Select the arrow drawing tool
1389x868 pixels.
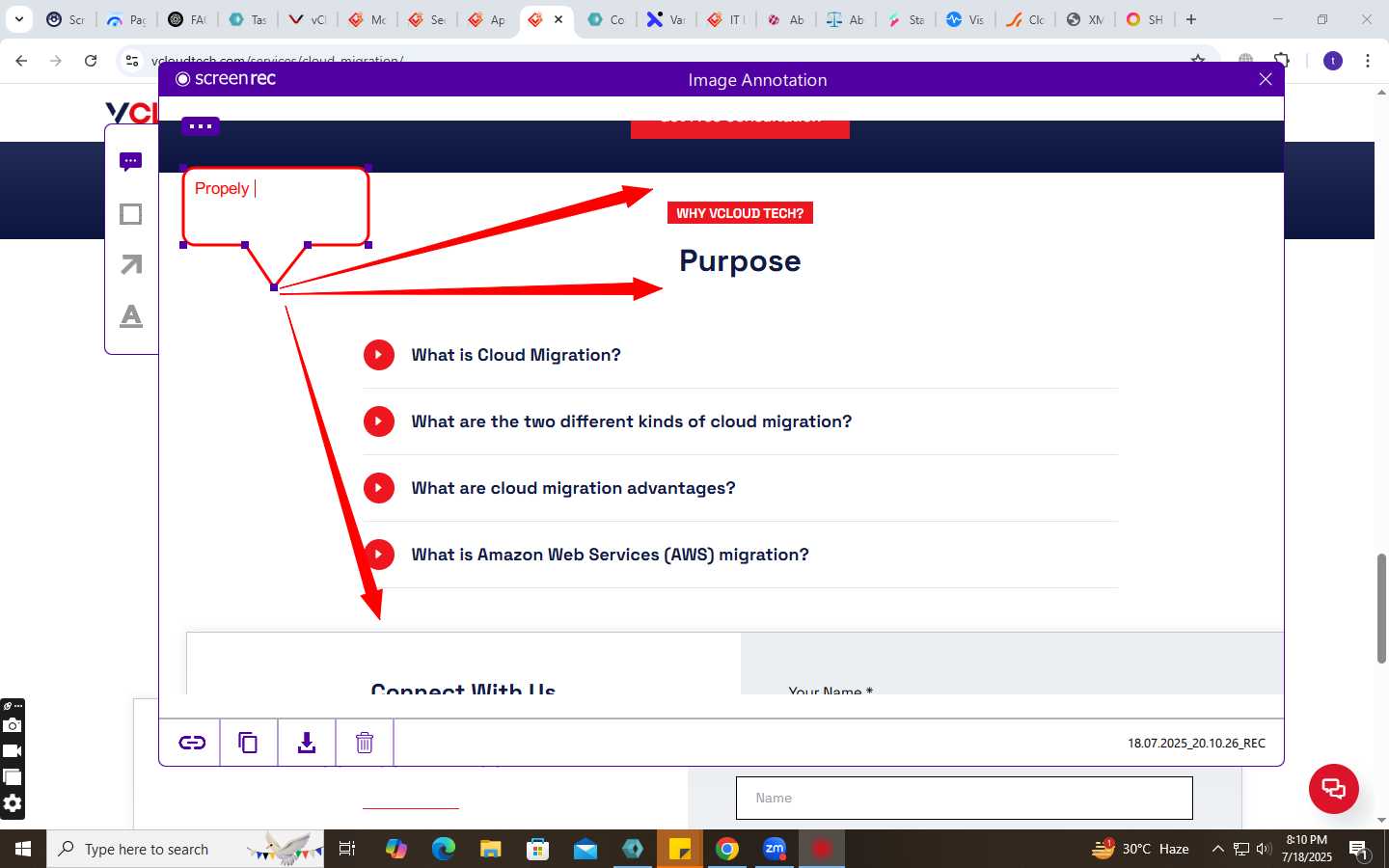tap(131, 264)
